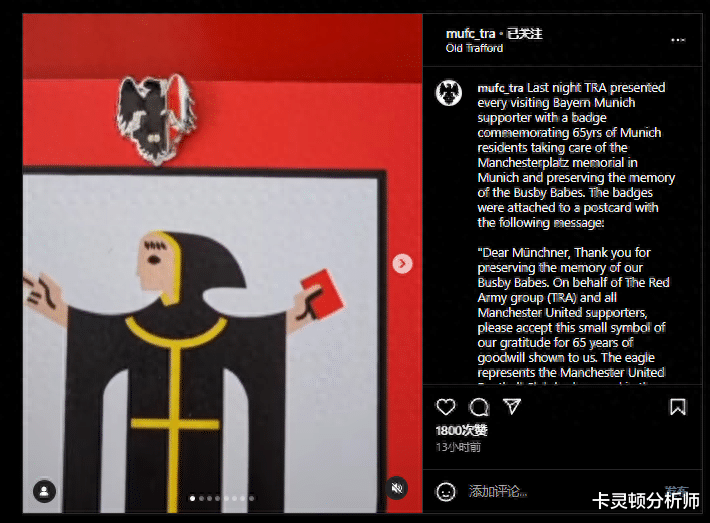The height and width of the screenshot is (523, 710).
Task: Click mufc_tra profile avatar beside caption
Action: pos(449,93)
